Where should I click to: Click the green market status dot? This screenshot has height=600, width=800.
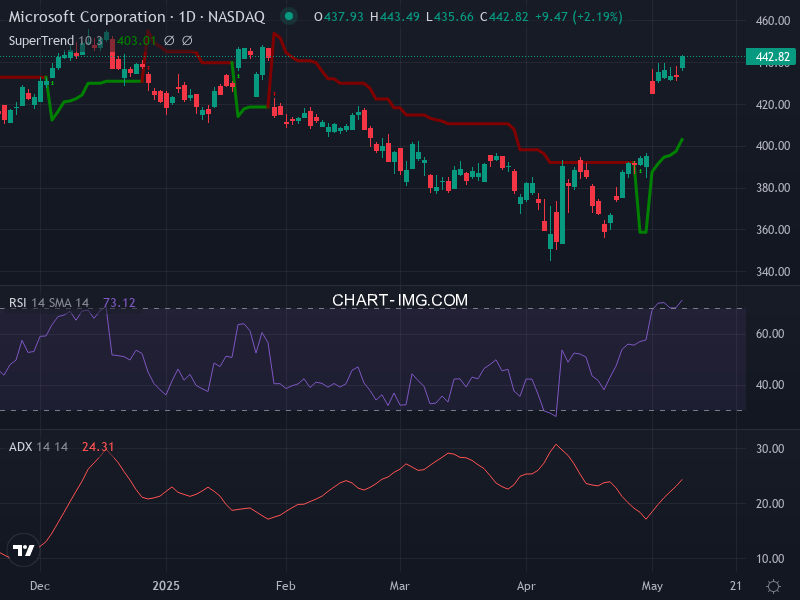289,16
